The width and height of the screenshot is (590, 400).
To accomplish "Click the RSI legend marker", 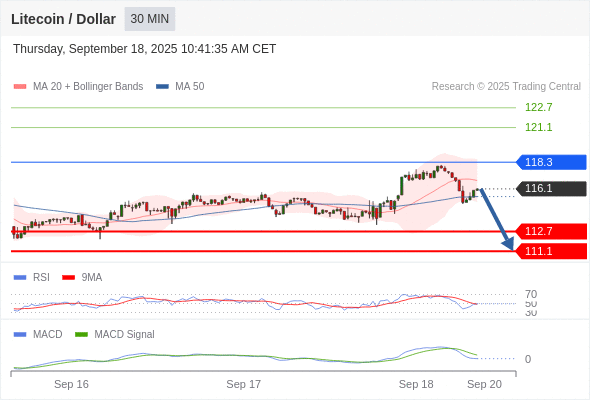I will pos(20,278).
